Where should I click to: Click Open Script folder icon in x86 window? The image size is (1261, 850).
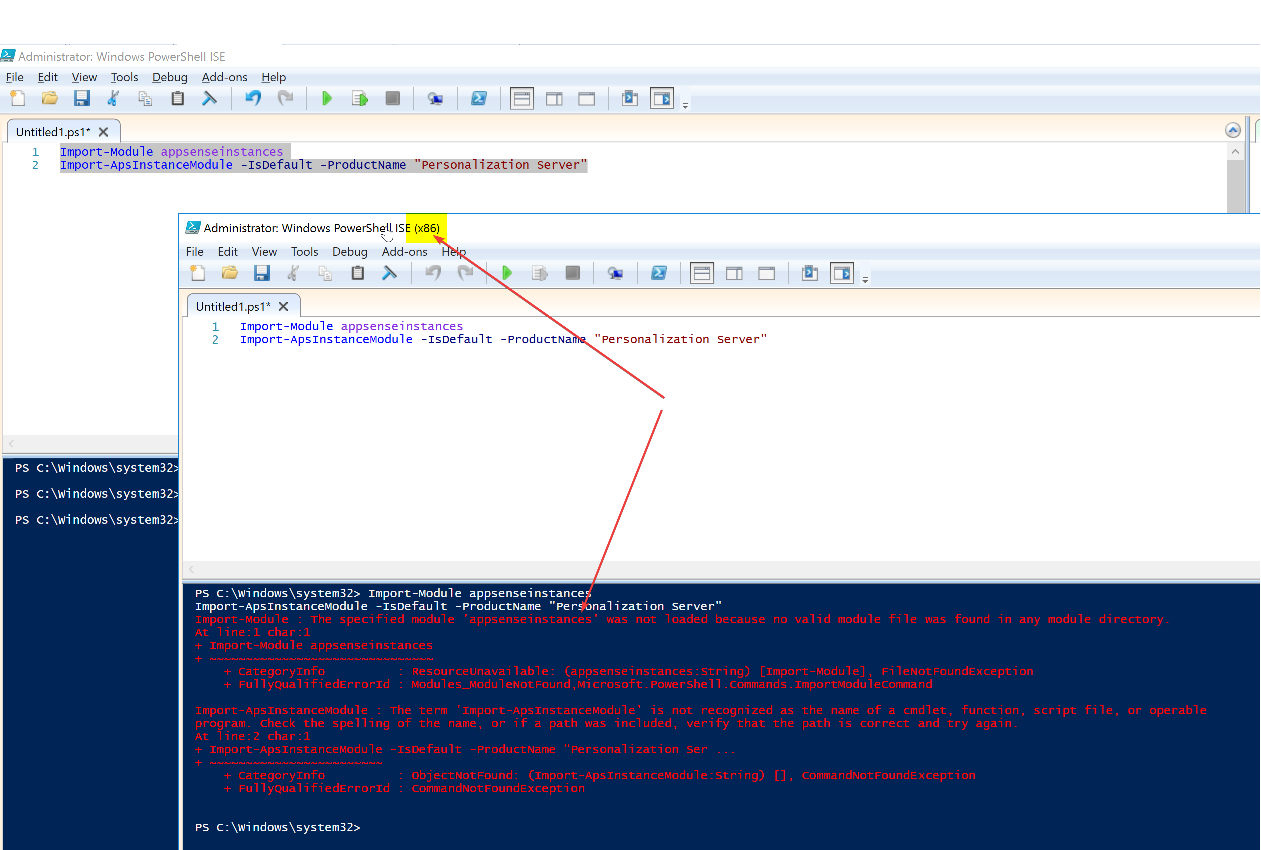click(x=229, y=273)
